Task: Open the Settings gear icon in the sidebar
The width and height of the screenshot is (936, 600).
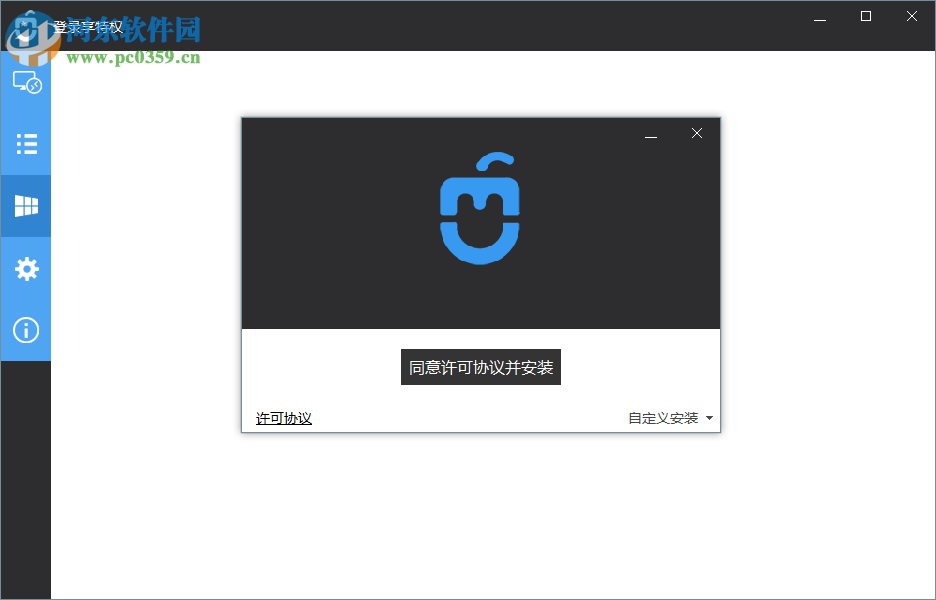Action: tap(25, 268)
